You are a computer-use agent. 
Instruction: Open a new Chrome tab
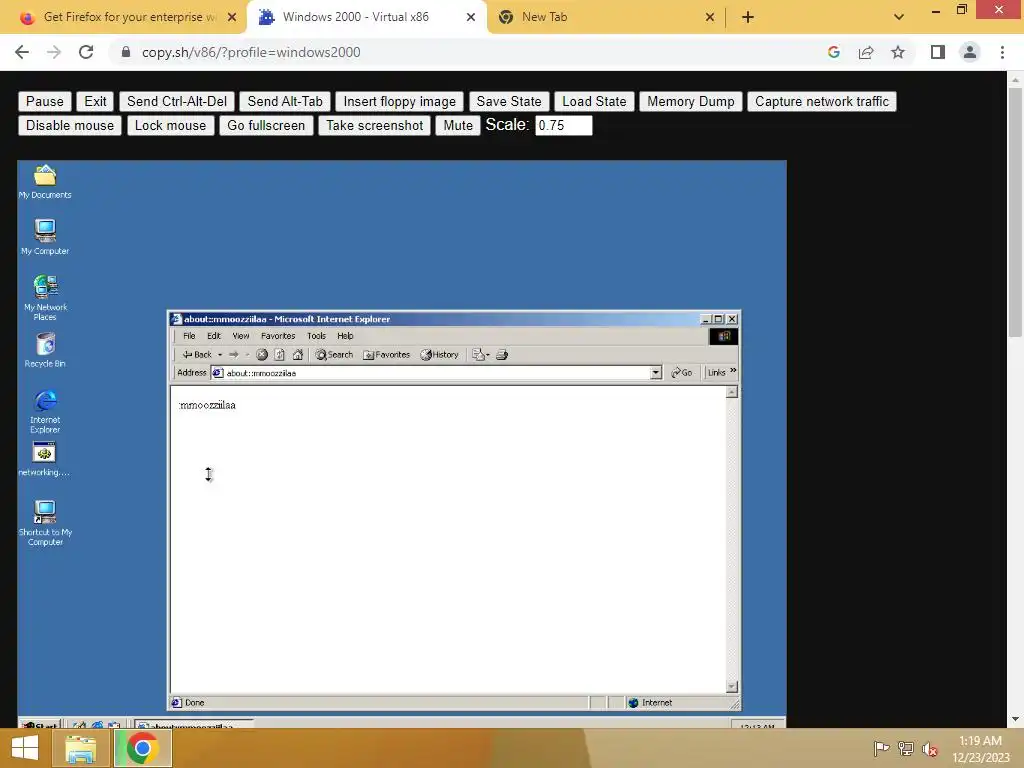pyautogui.click(x=748, y=17)
